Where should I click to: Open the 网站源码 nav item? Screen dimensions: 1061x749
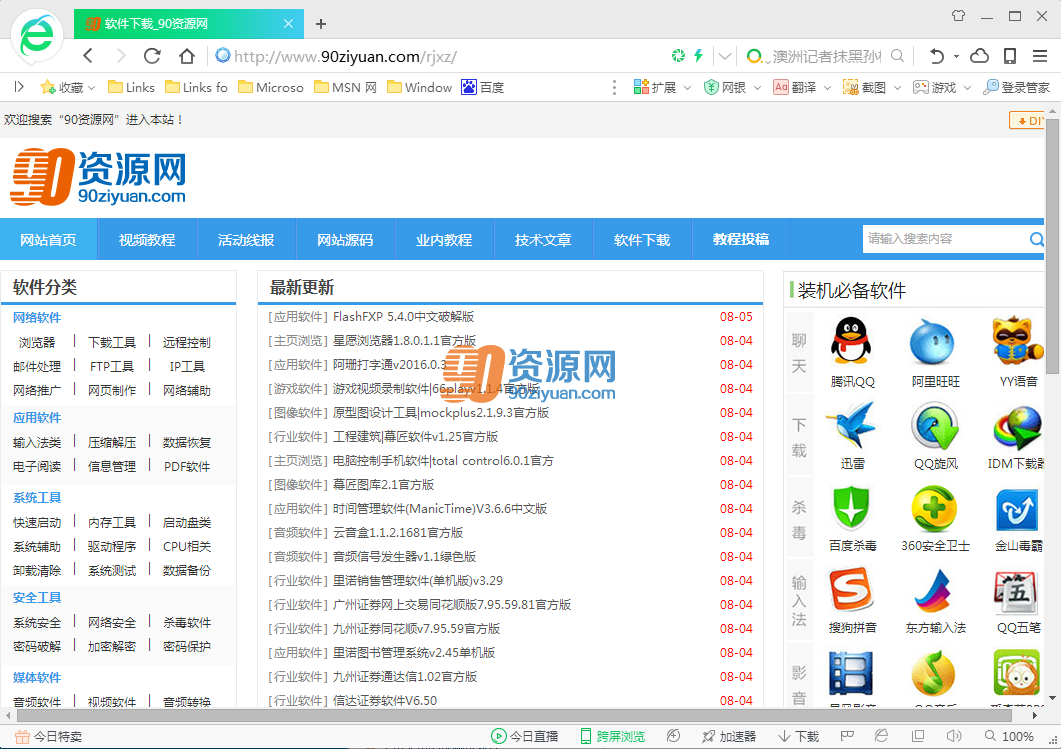[345, 240]
